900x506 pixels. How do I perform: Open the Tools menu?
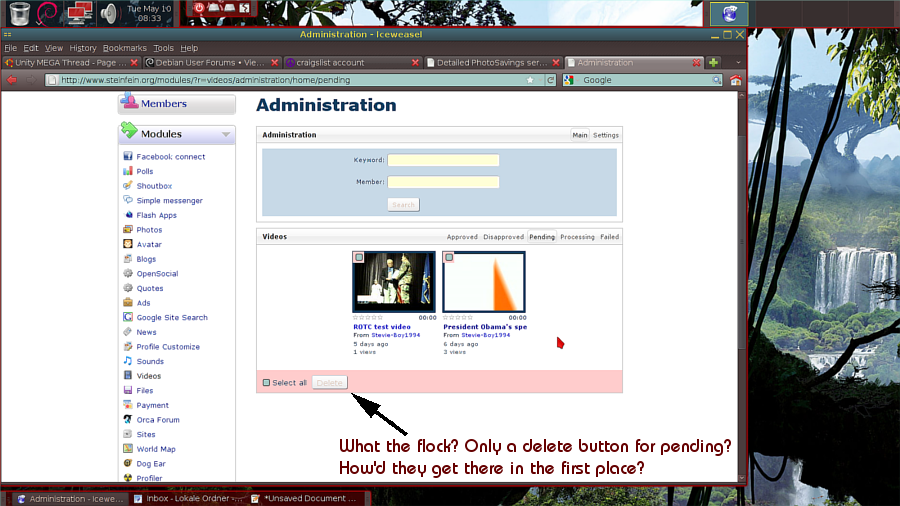click(163, 48)
